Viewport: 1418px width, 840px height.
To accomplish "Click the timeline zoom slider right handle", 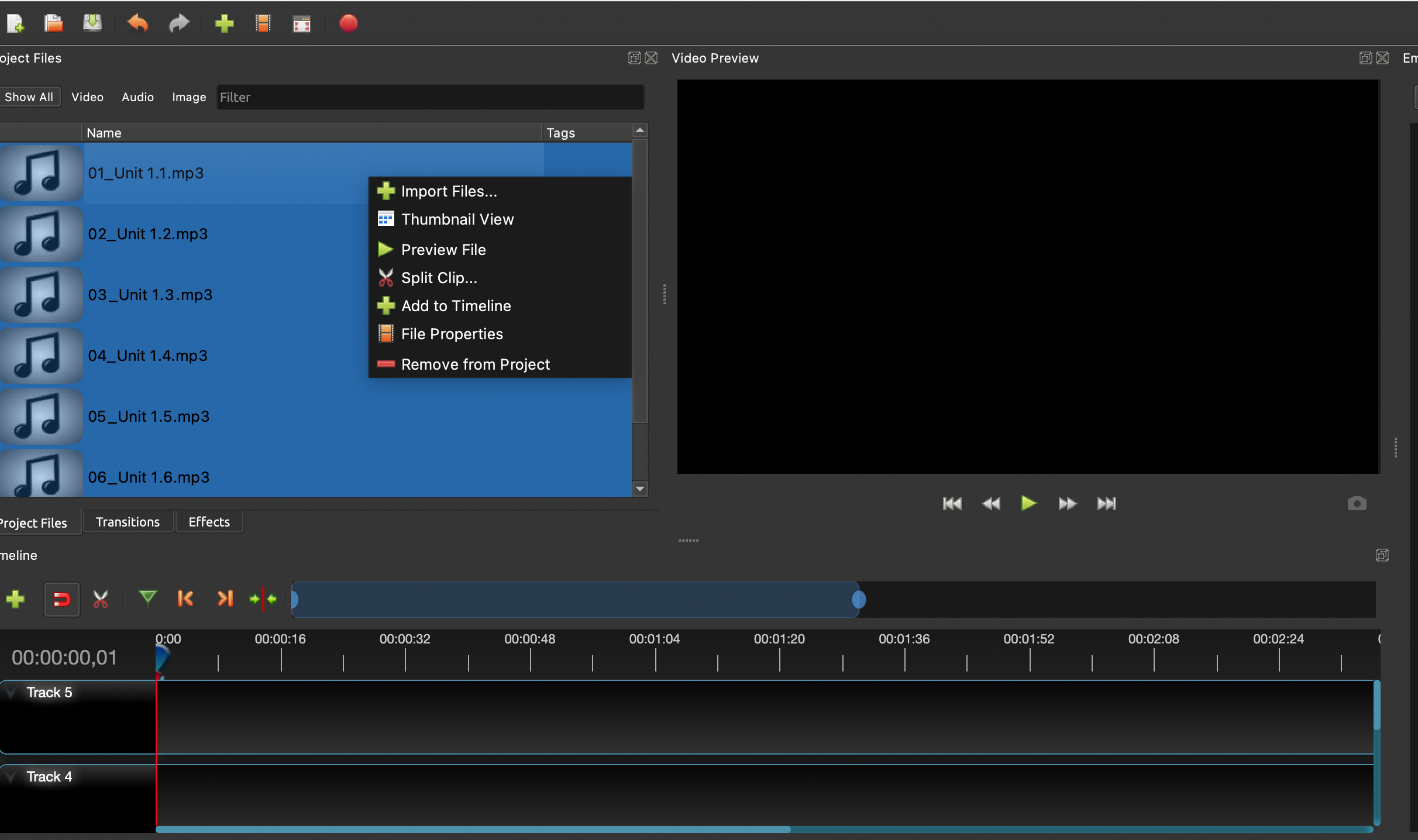I will coord(859,600).
